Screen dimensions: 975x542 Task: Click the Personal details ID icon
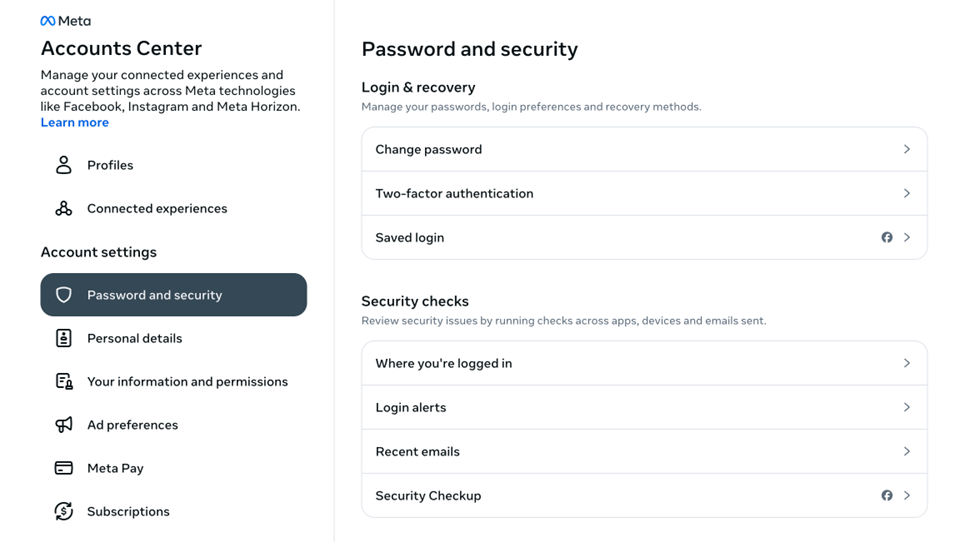point(64,338)
